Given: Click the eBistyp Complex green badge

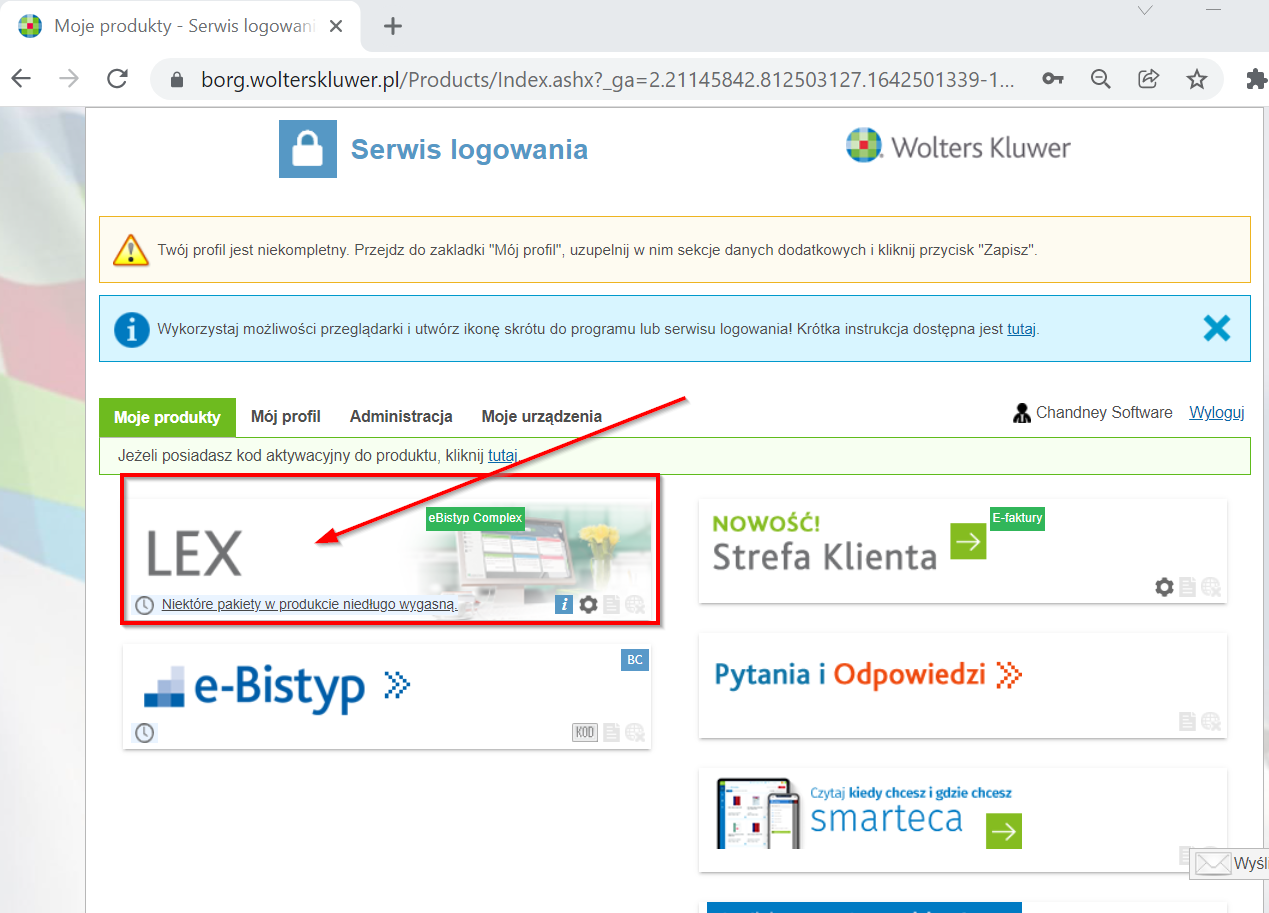Looking at the screenshot, I should click(x=475, y=518).
